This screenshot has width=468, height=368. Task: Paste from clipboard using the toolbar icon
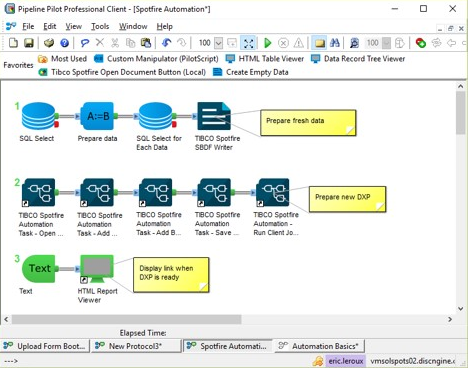146,43
